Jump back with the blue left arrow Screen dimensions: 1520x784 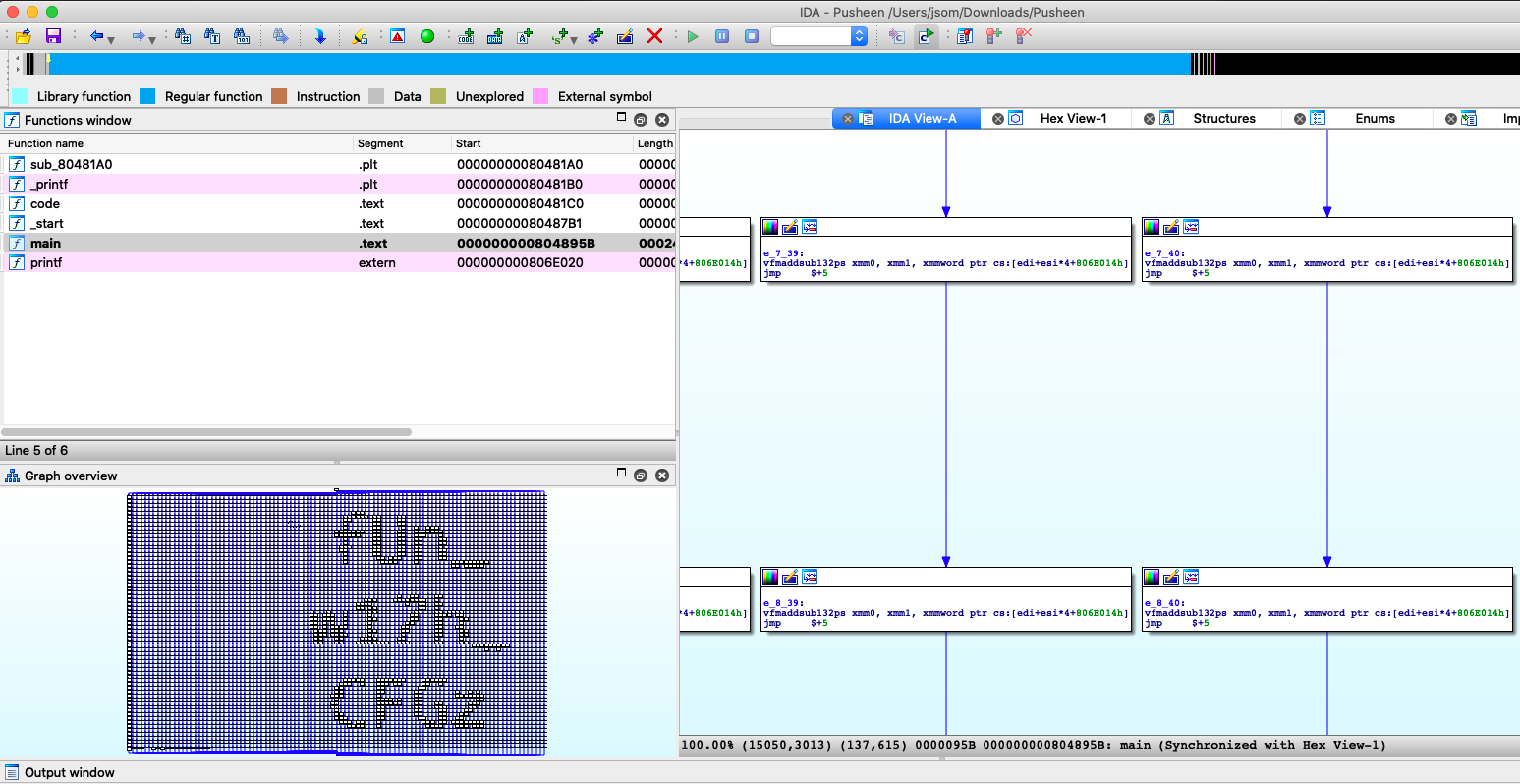tap(96, 36)
